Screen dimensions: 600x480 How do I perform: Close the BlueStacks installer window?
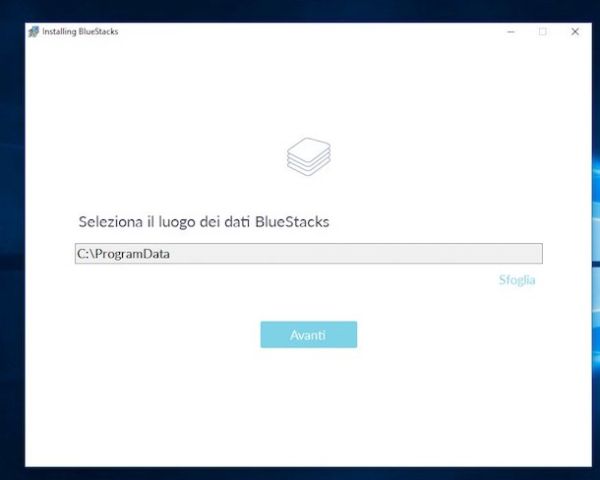coord(575,32)
